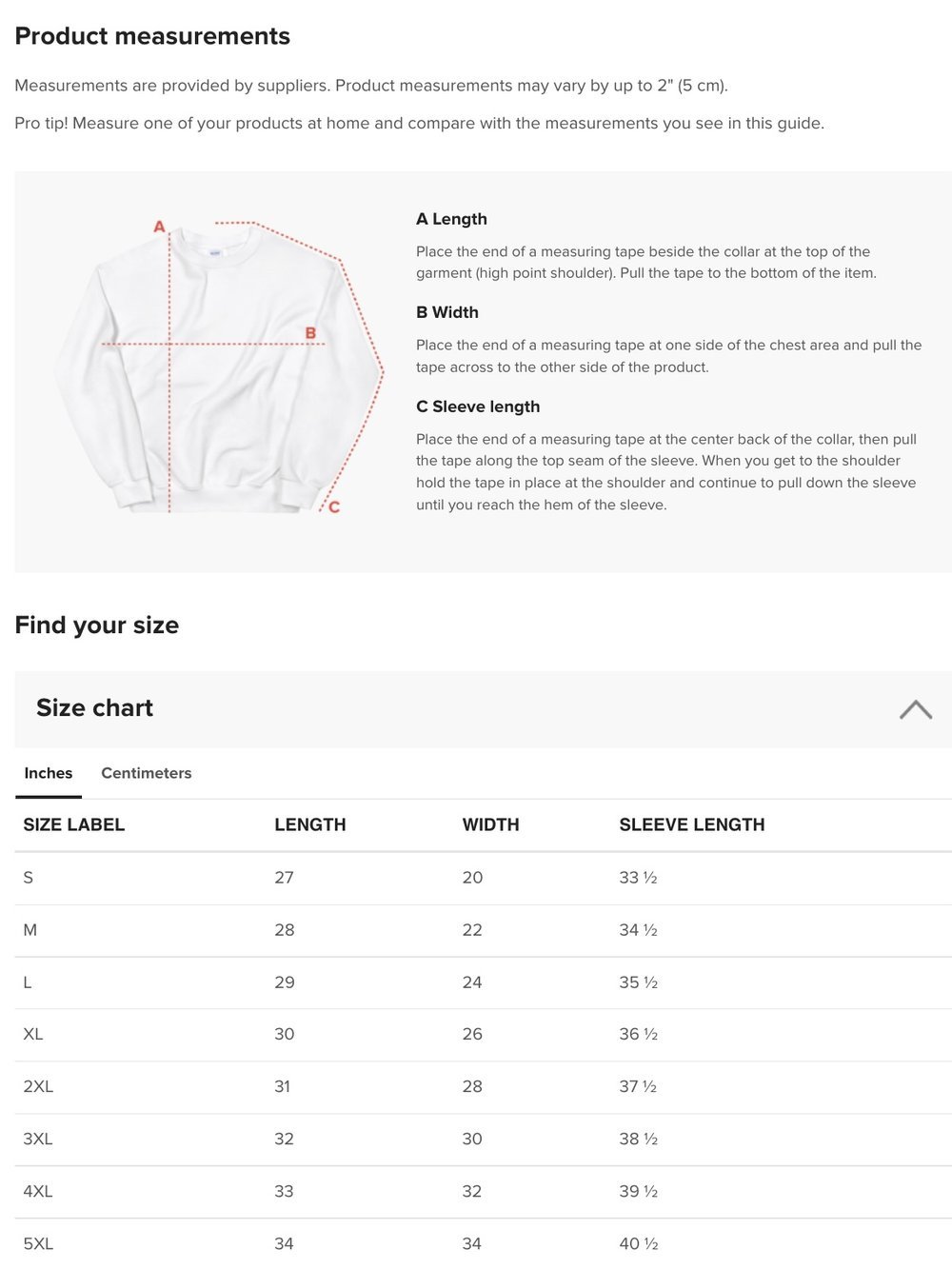Click the B Width heading
The image size is (952, 1269).
click(447, 312)
